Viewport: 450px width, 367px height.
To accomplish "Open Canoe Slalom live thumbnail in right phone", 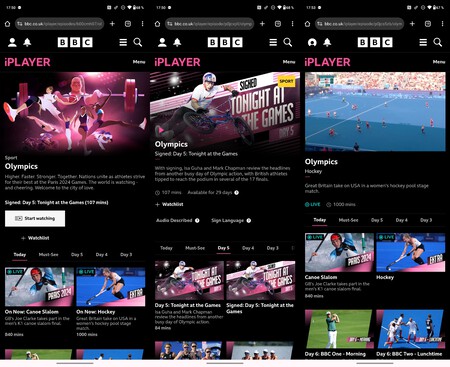I will (x=339, y=252).
